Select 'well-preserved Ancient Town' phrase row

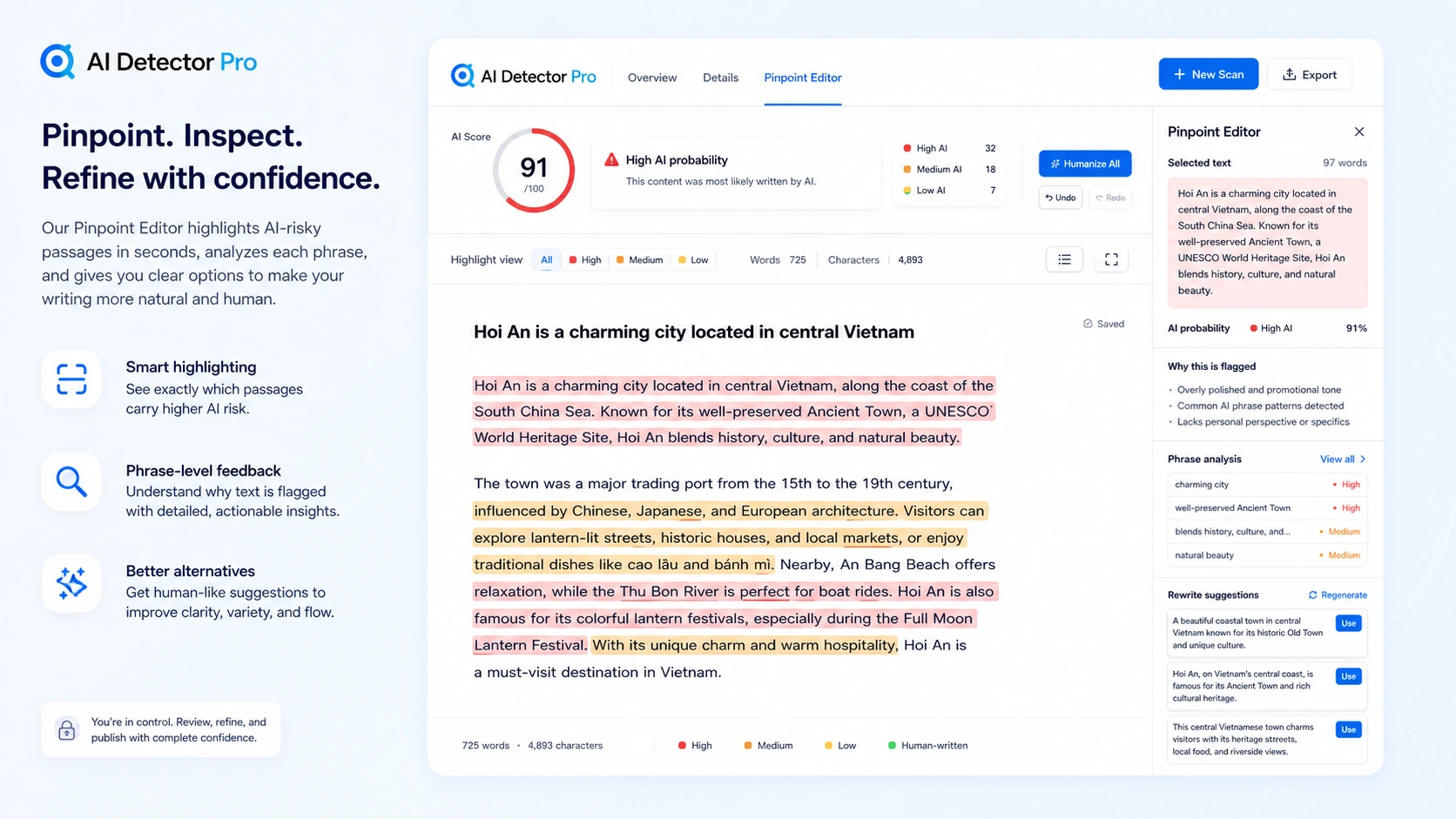[1267, 508]
